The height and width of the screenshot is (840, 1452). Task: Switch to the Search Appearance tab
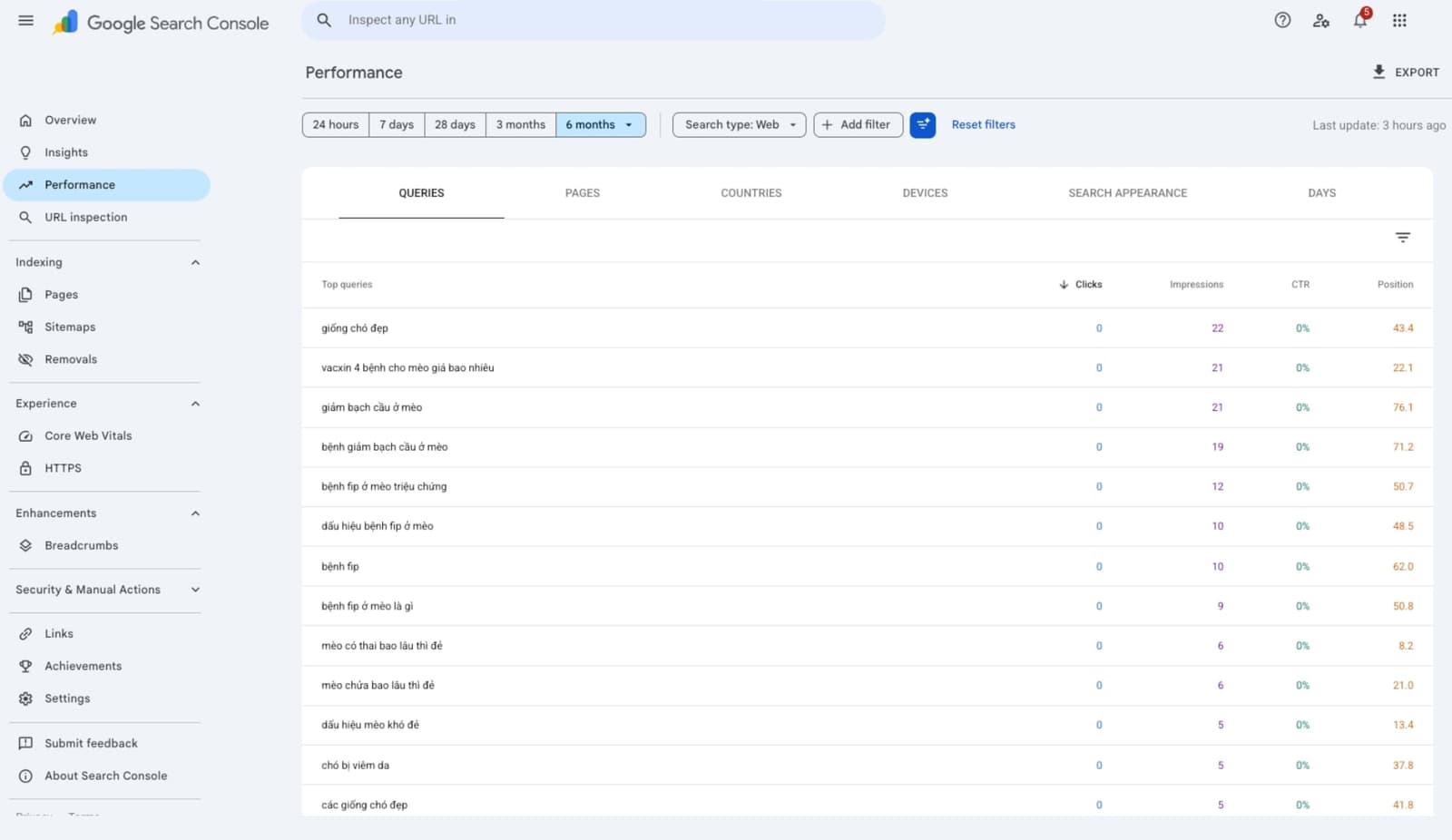tap(1128, 193)
